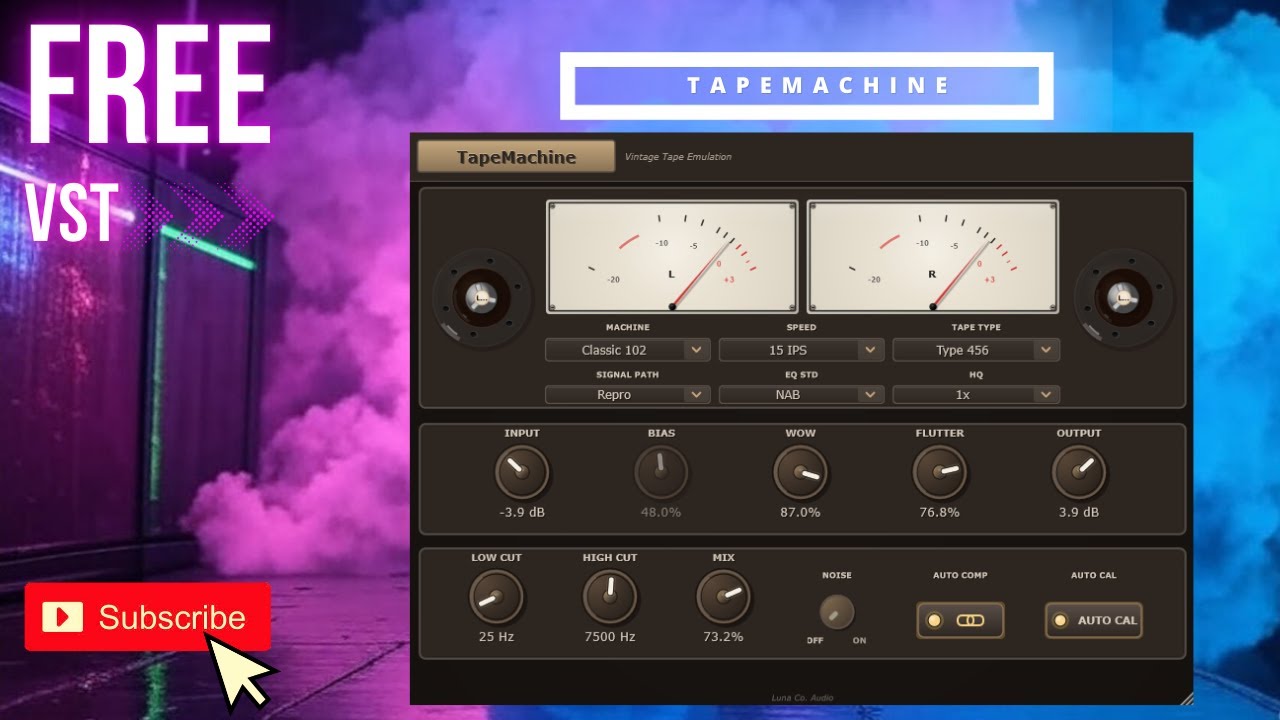The height and width of the screenshot is (720, 1280).
Task: Open the Speed dropdown showing 15 IPS
Action: point(801,350)
